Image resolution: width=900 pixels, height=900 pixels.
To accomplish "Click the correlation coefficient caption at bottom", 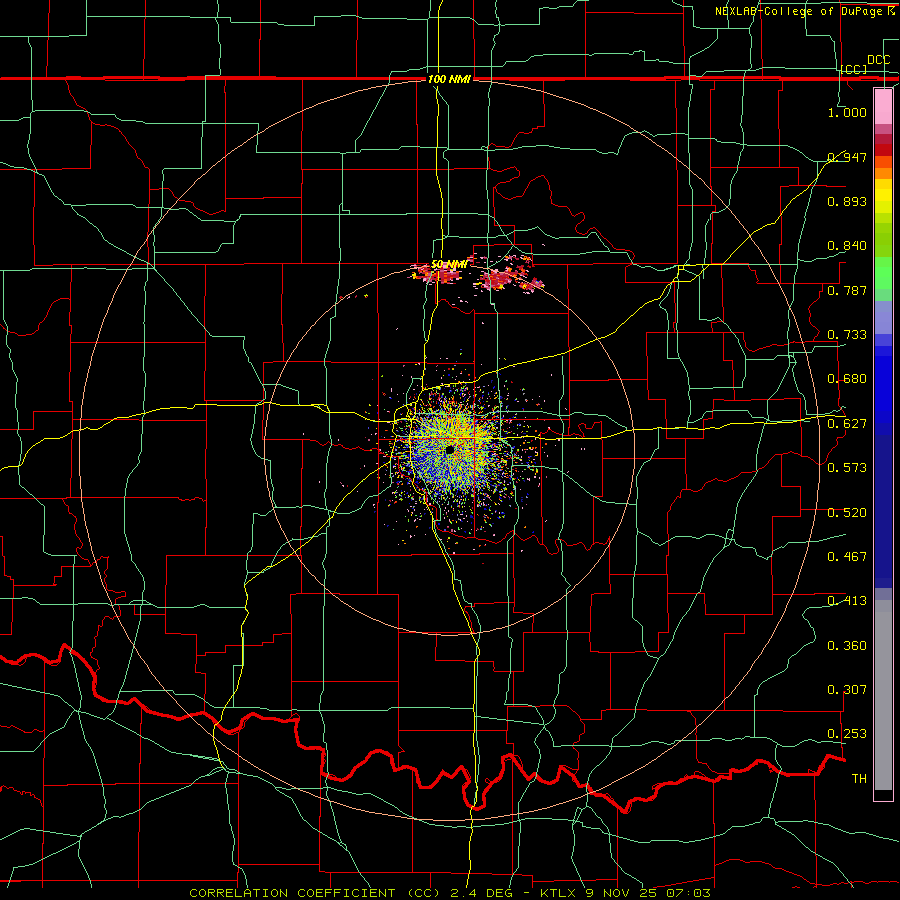I will [x=450, y=893].
